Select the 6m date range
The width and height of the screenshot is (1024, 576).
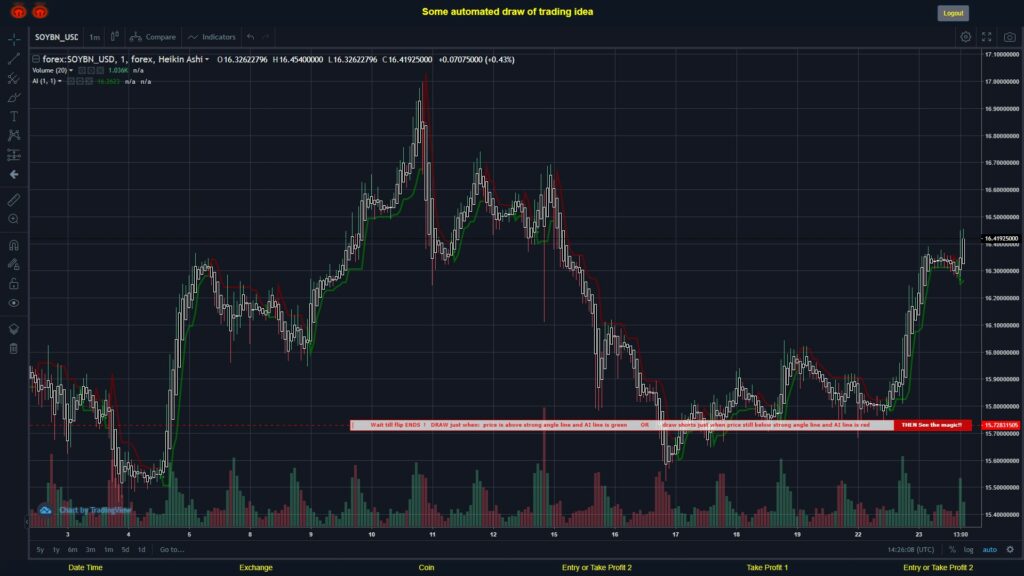(x=72, y=550)
